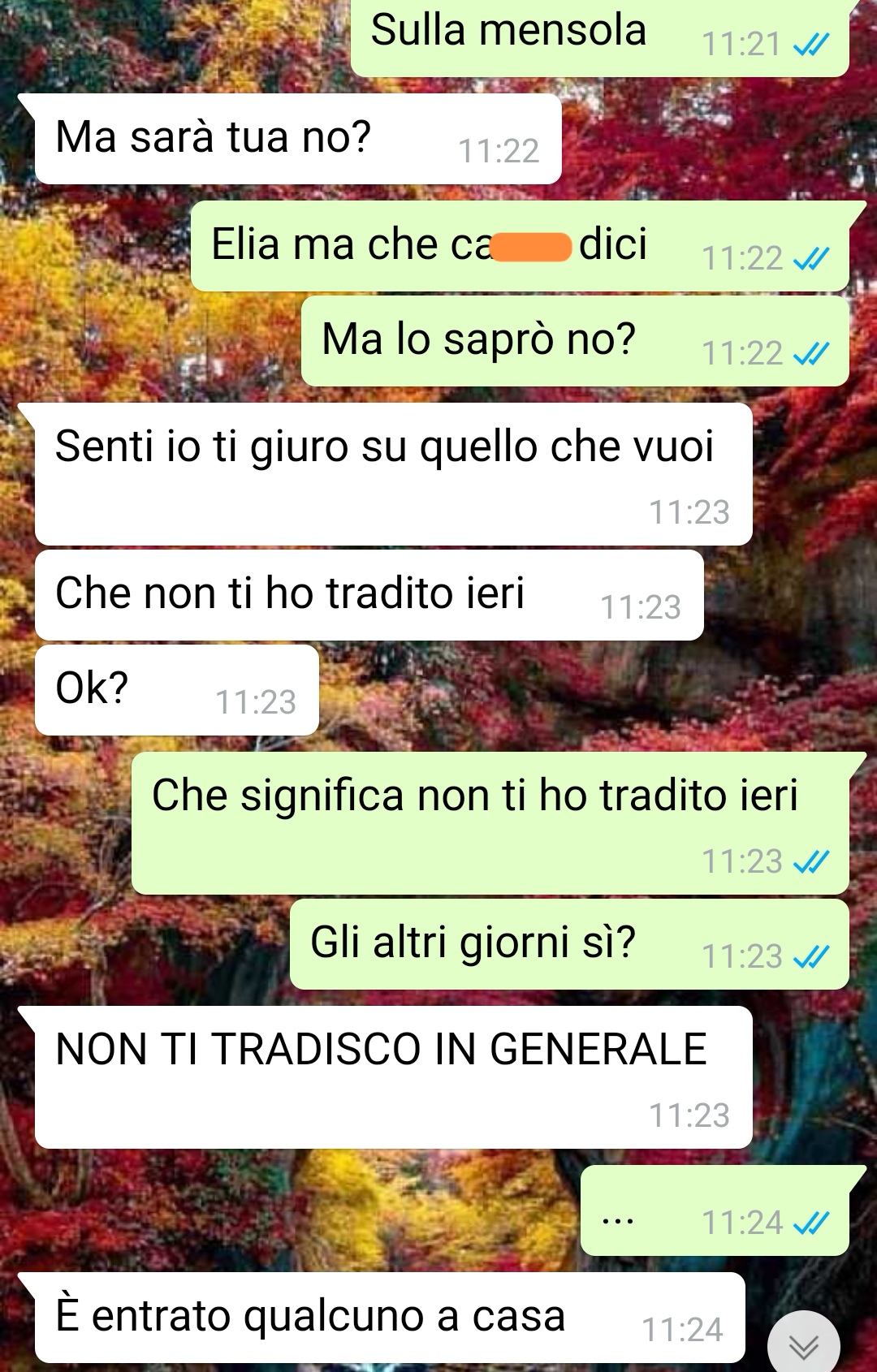Tap read ticks on 'Che significa non ti ho tradito ieri'
The image size is (877, 1372).
pyautogui.click(x=811, y=862)
